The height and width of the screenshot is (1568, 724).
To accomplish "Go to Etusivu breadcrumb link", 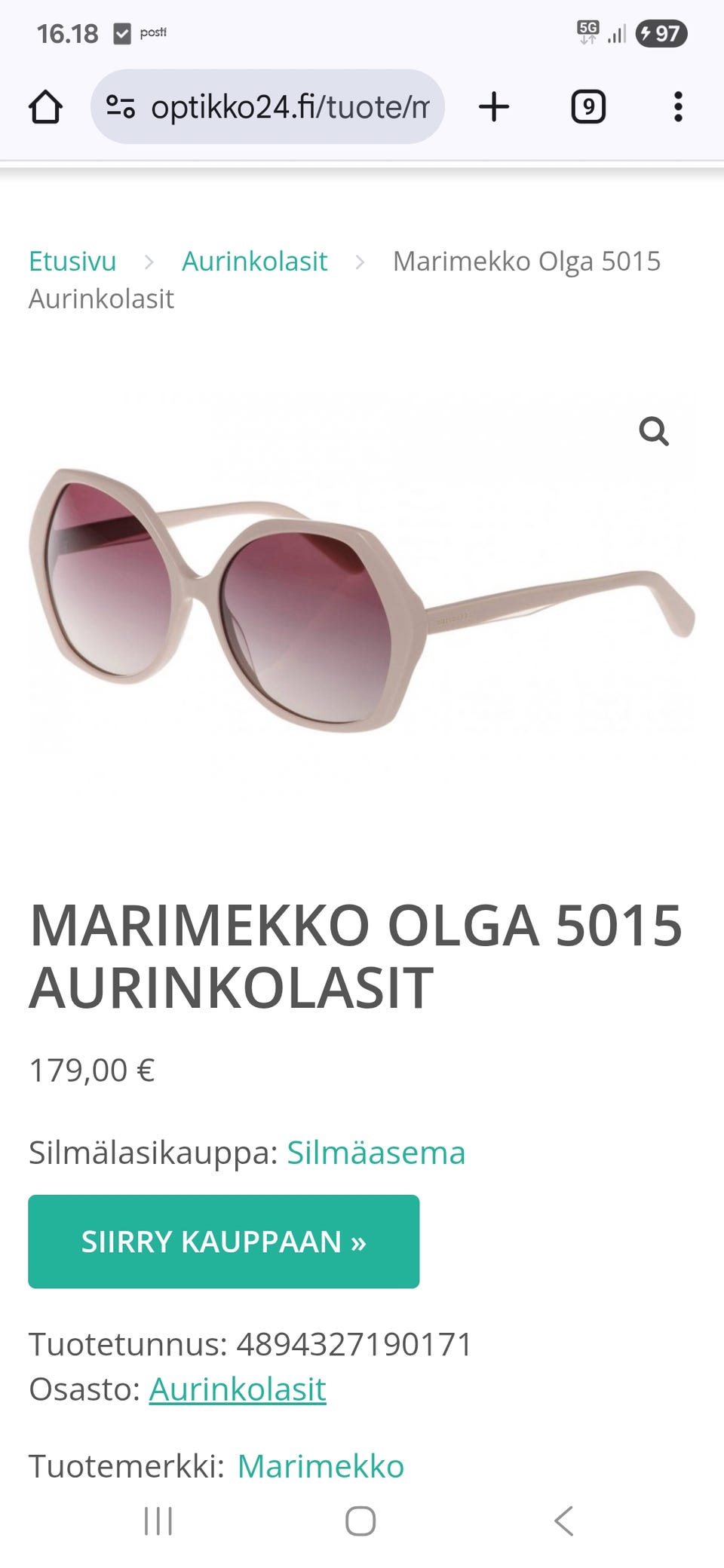I will 72,261.
